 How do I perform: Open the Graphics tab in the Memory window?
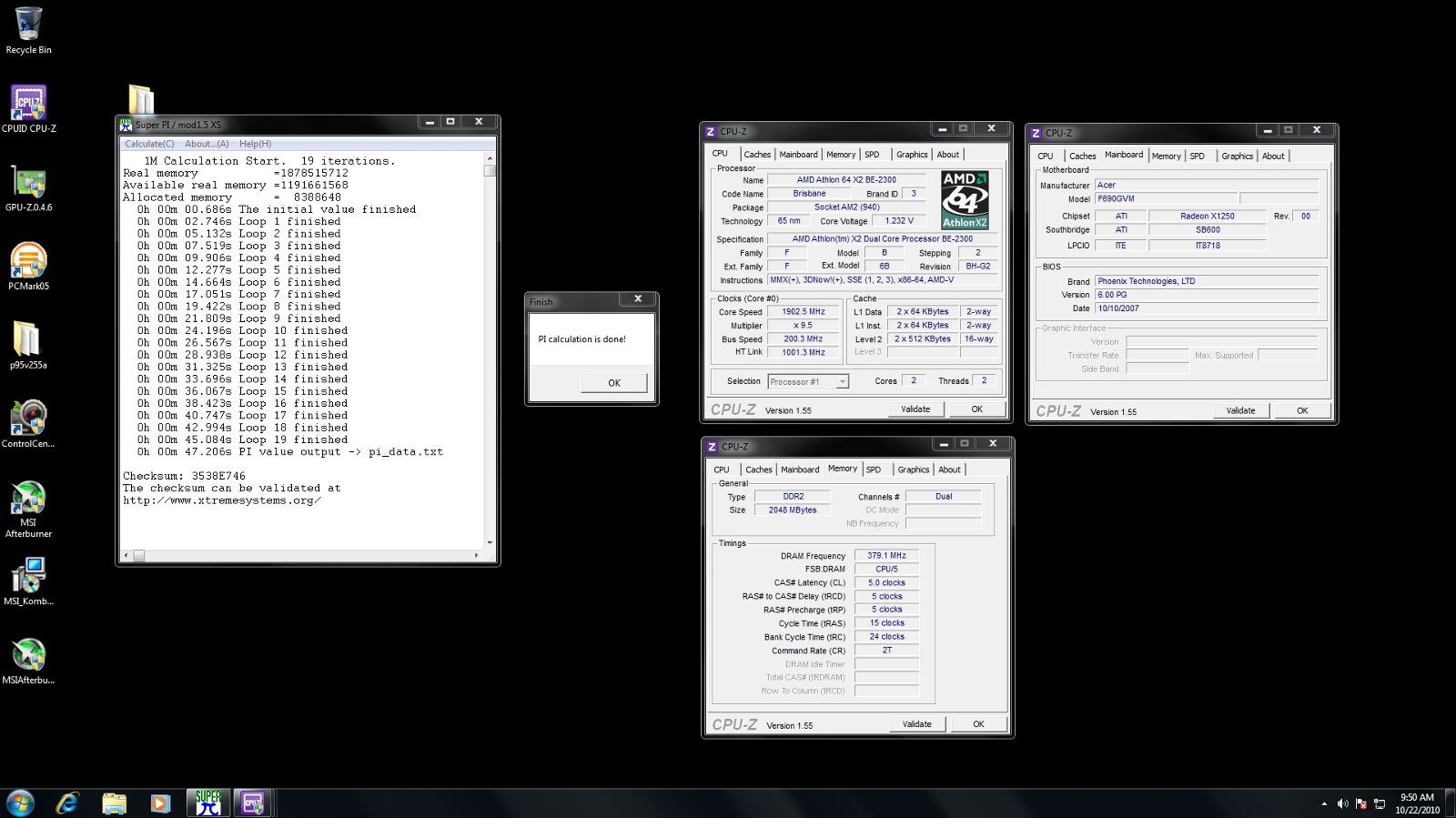[x=914, y=470]
